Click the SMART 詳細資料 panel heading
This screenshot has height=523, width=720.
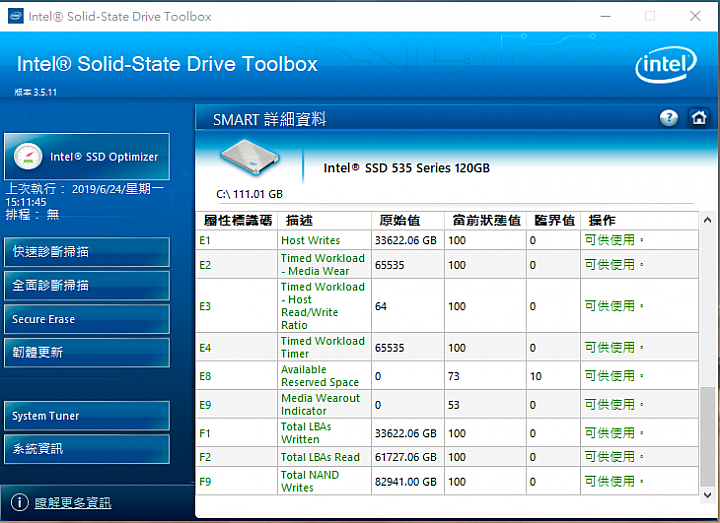(x=269, y=119)
